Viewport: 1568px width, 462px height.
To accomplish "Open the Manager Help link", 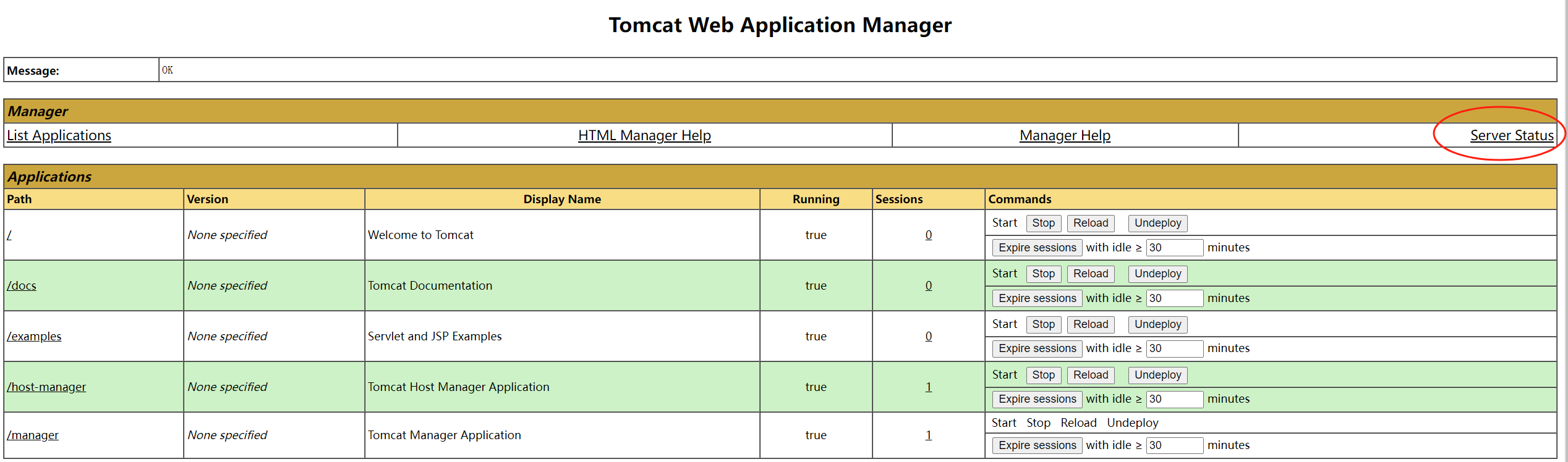I will point(1065,135).
